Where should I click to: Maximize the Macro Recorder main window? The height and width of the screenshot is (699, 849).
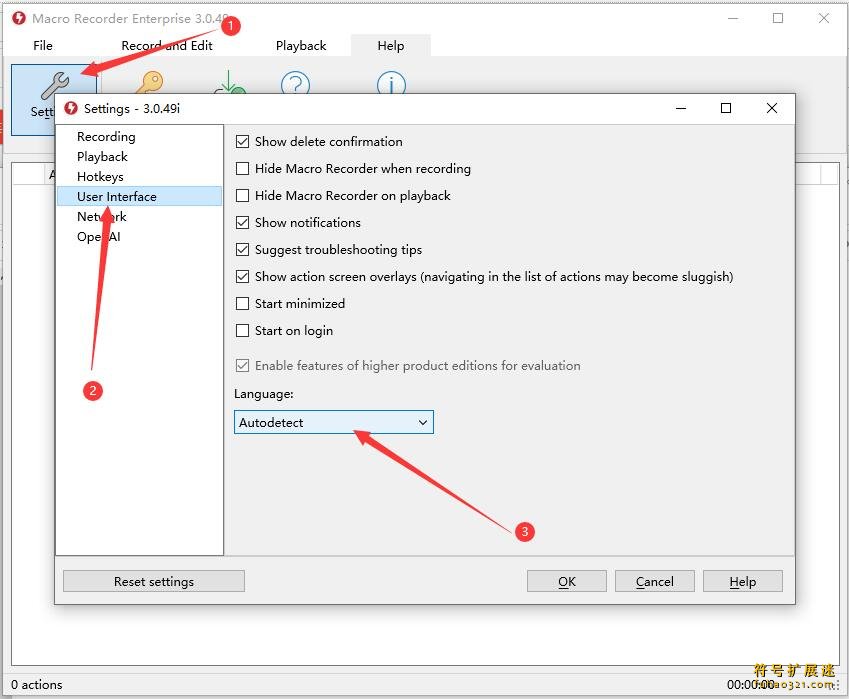point(778,18)
